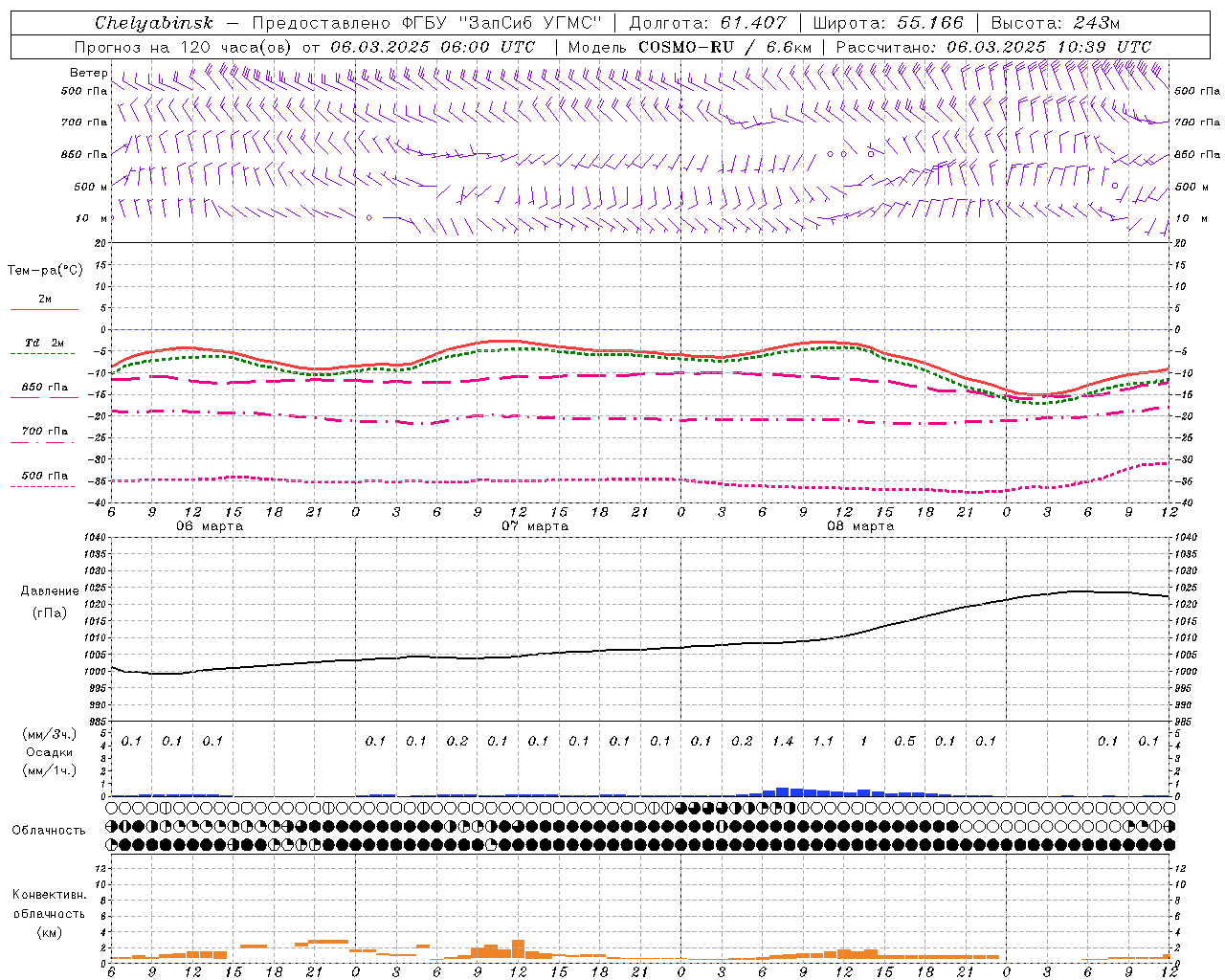Screen dimensions: 1225x980
Task: Click the 'Осадки' precipitation label
Action: coord(50,752)
